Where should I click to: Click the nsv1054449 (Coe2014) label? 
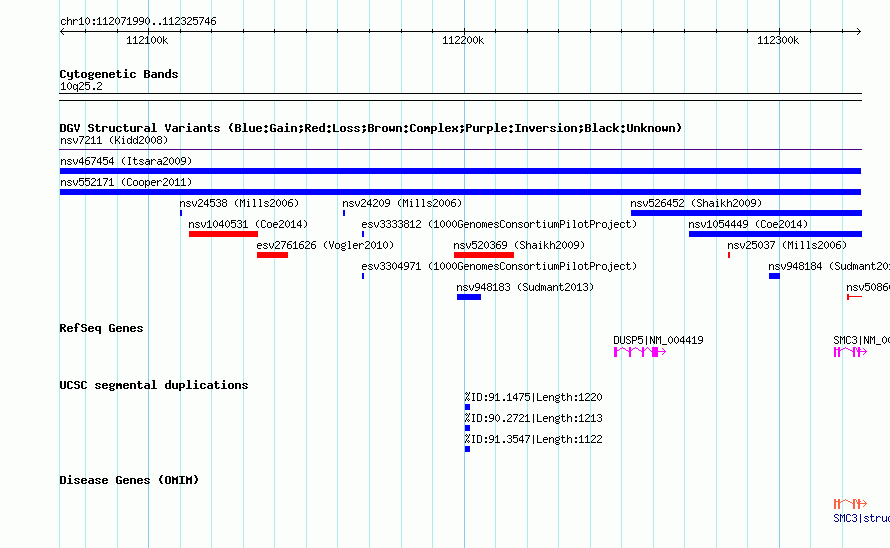click(x=748, y=224)
